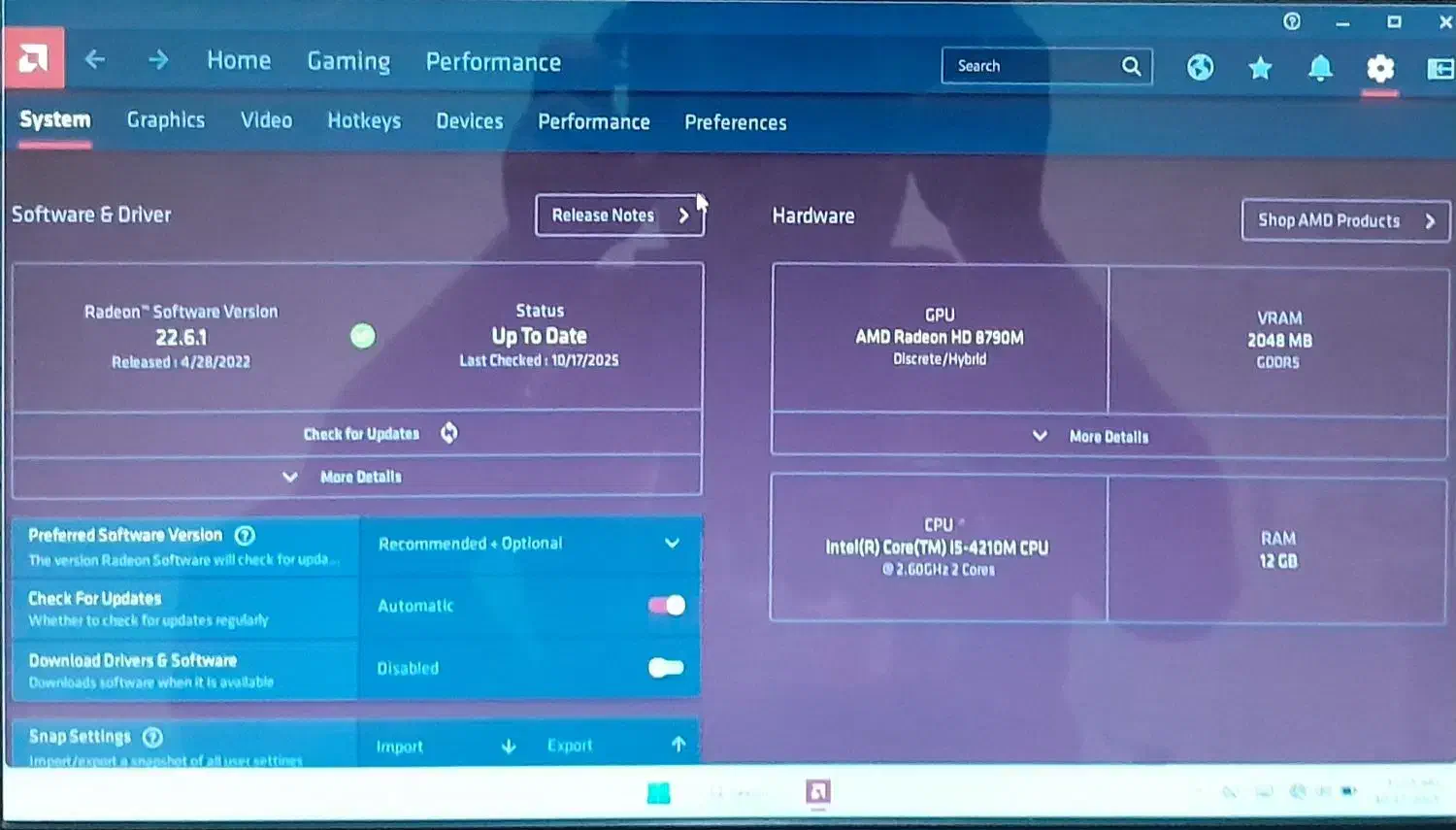
Task: Minimize the AMD Software window
Action: click(1342, 22)
